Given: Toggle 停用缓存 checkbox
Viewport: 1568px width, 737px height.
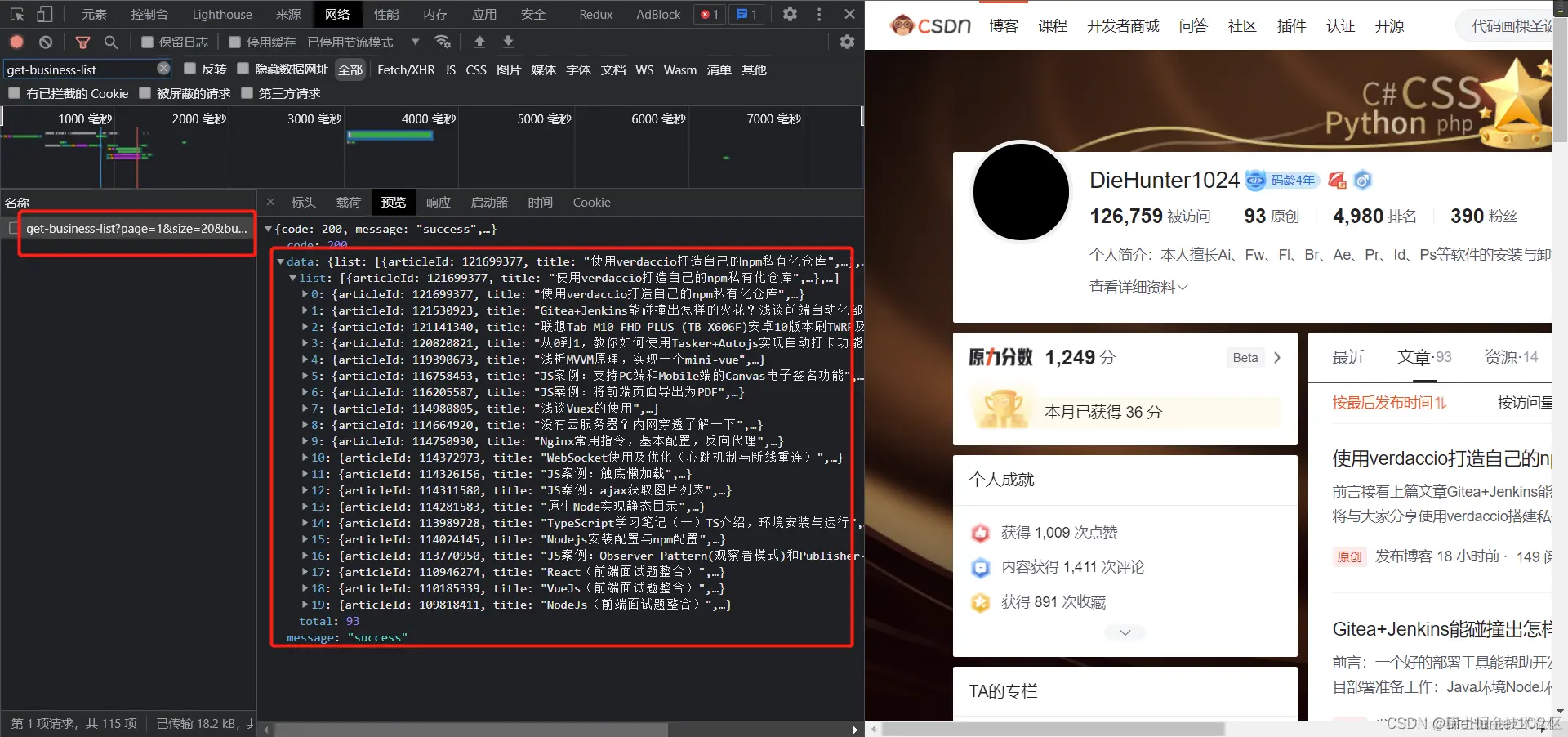Looking at the screenshot, I should [234, 42].
